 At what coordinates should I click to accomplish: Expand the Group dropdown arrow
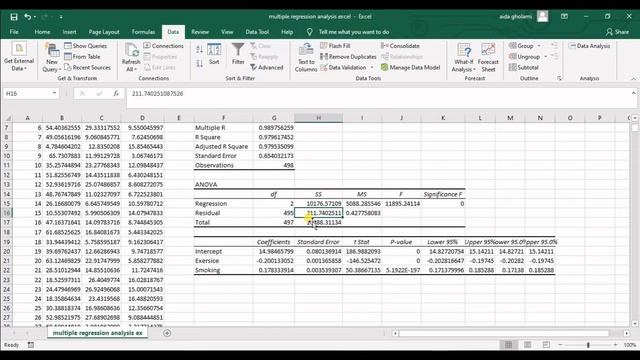(539, 46)
